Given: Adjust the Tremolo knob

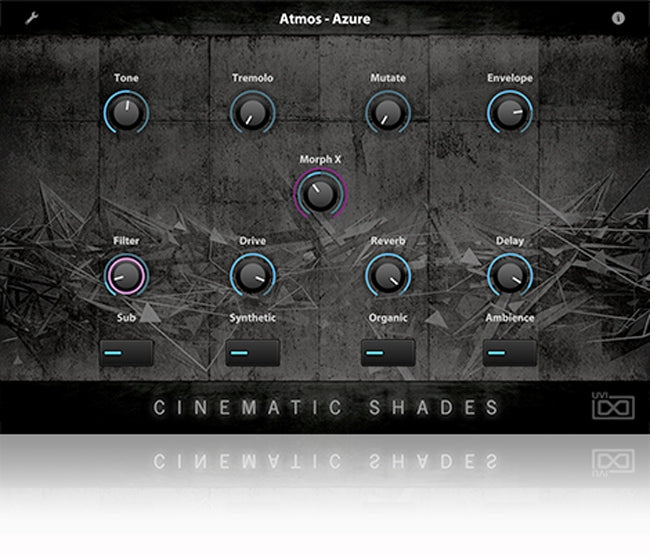Looking at the screenshot, I should pos(252,112).
